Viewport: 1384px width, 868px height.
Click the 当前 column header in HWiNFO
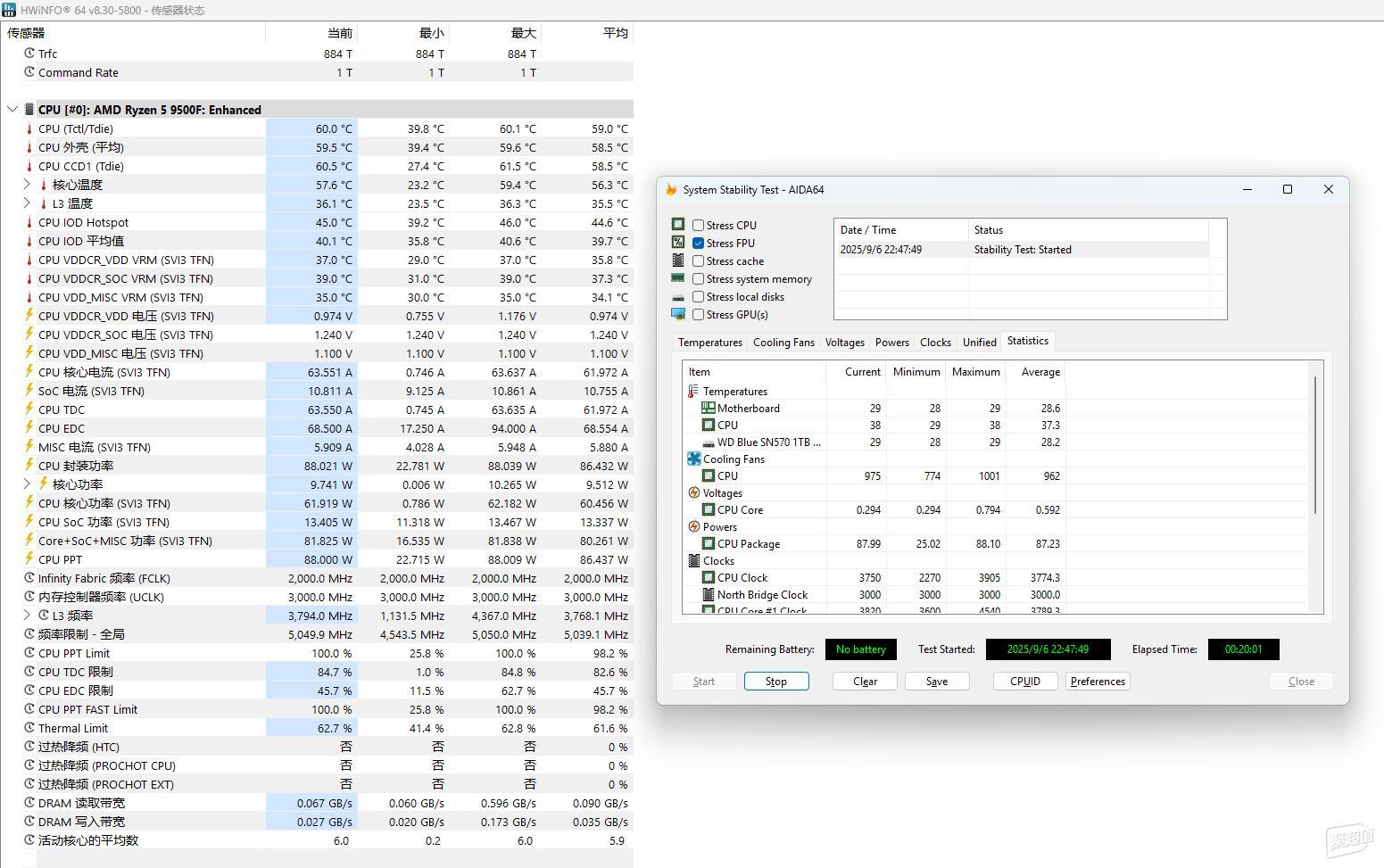coord(311,32)
